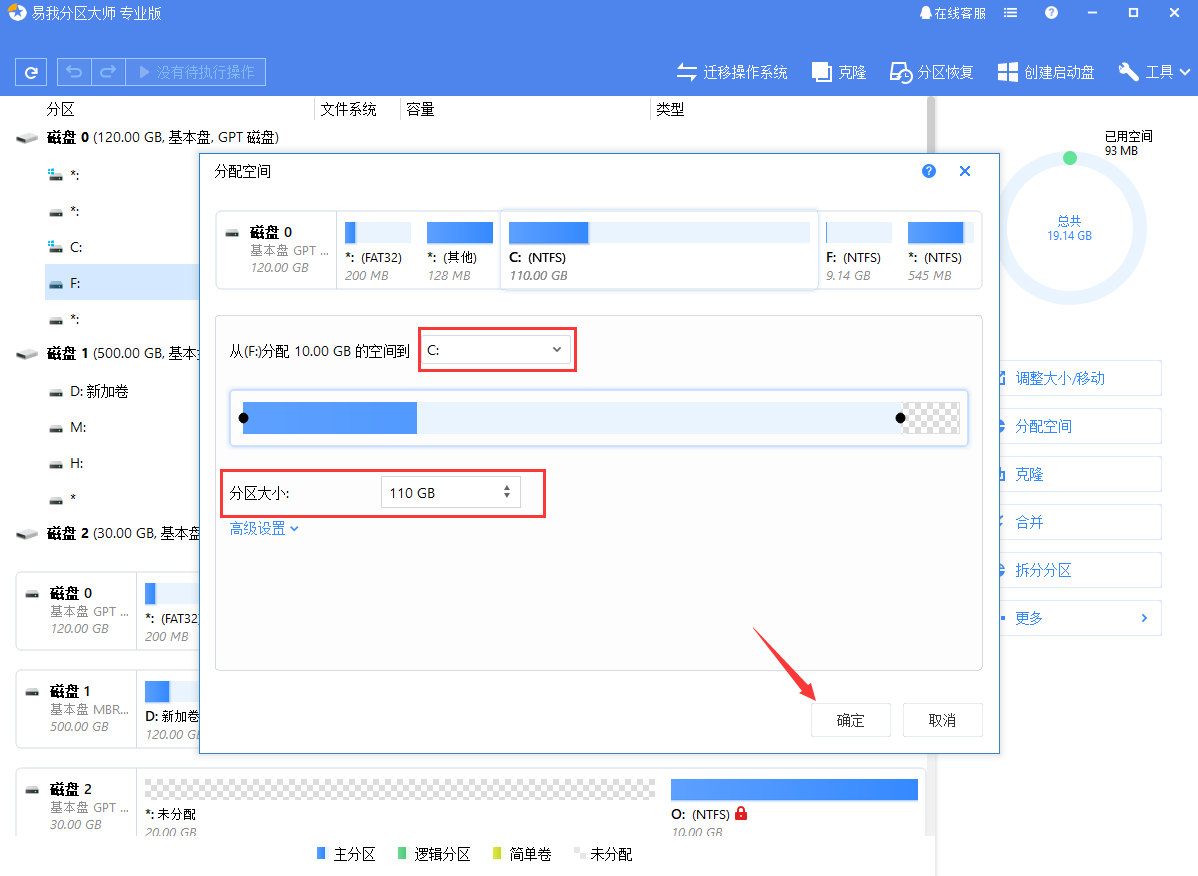Screen dimensions: 1198x876
Task: Open the 克隆 clone tool in the toolbar
Action: tap(839, 72)
